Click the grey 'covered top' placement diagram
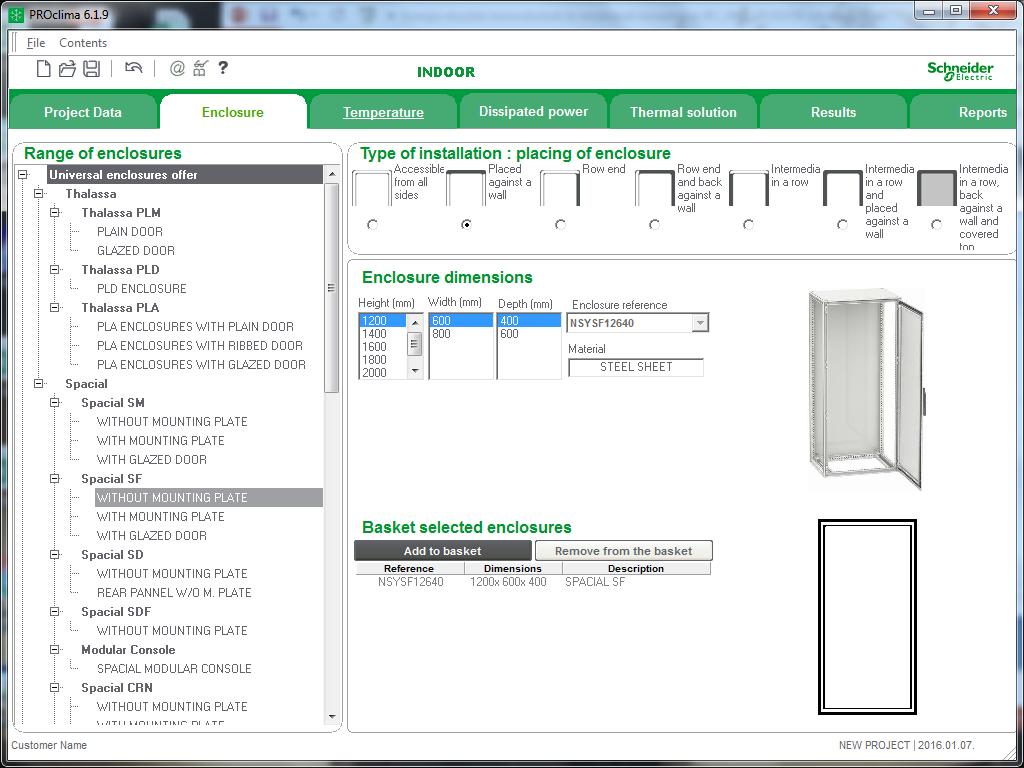 [936, 188]
